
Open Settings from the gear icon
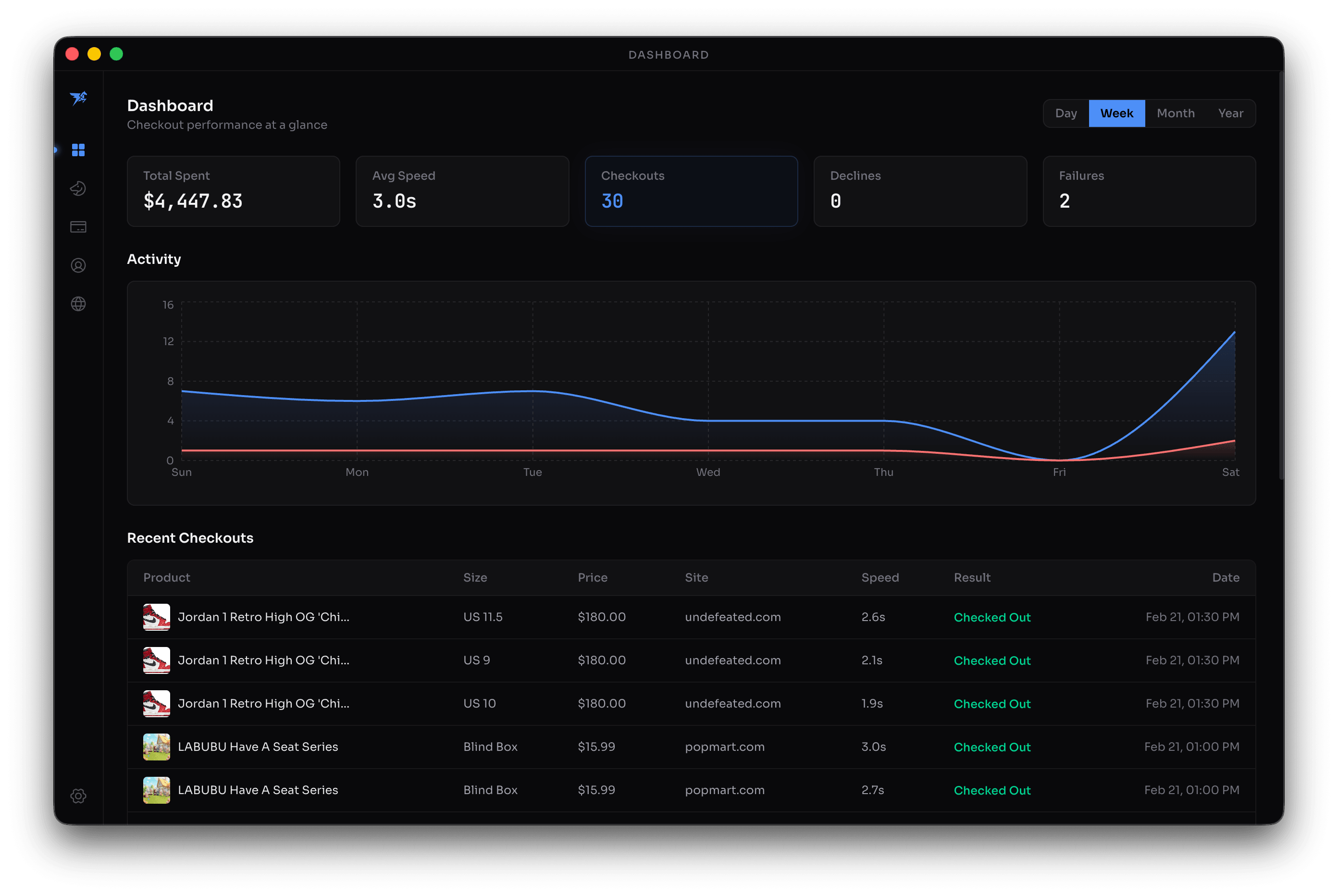78,796
